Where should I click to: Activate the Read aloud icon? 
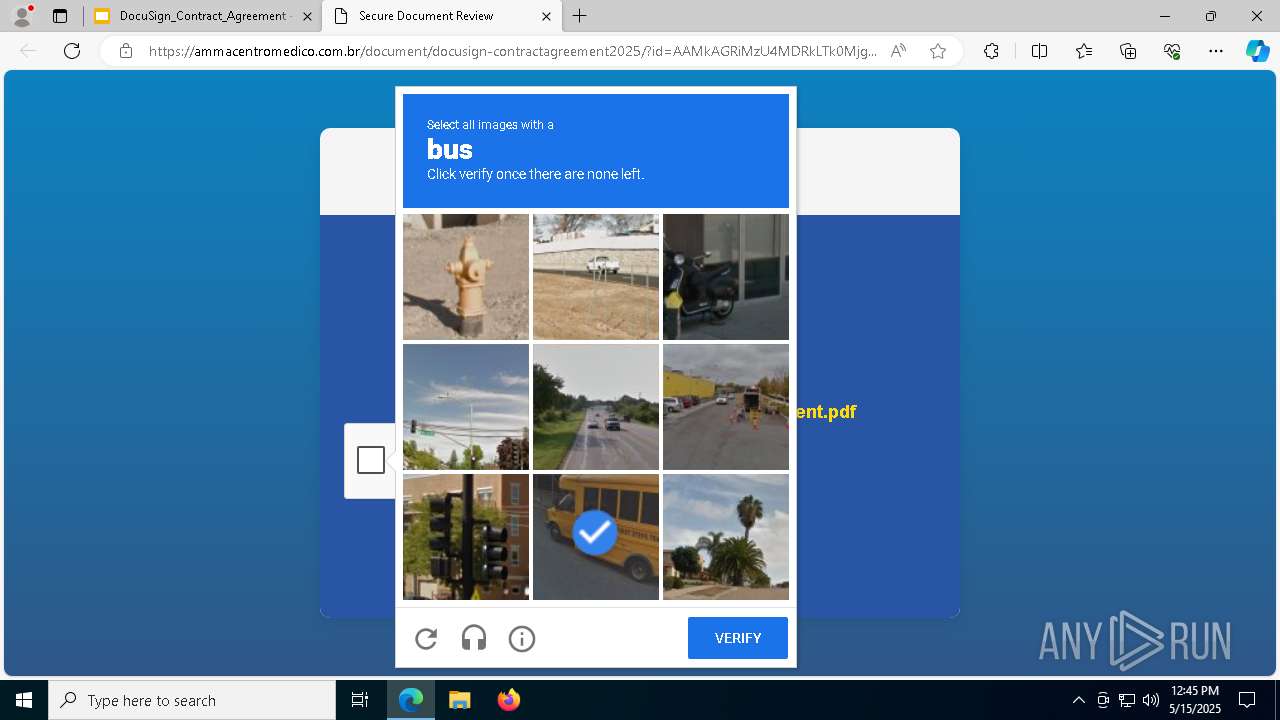tap(898, 51)
